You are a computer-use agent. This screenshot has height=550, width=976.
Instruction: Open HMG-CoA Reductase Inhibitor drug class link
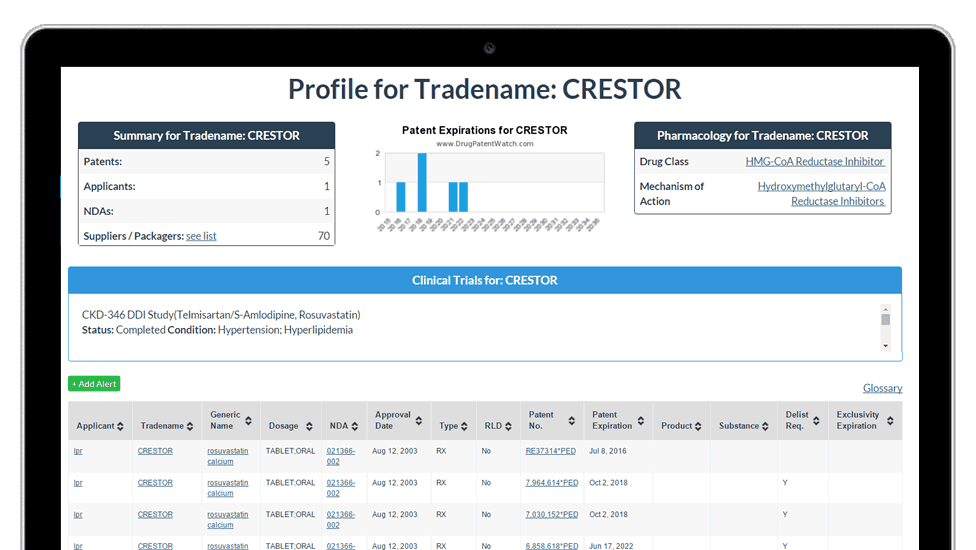click(x=815, y=161)
